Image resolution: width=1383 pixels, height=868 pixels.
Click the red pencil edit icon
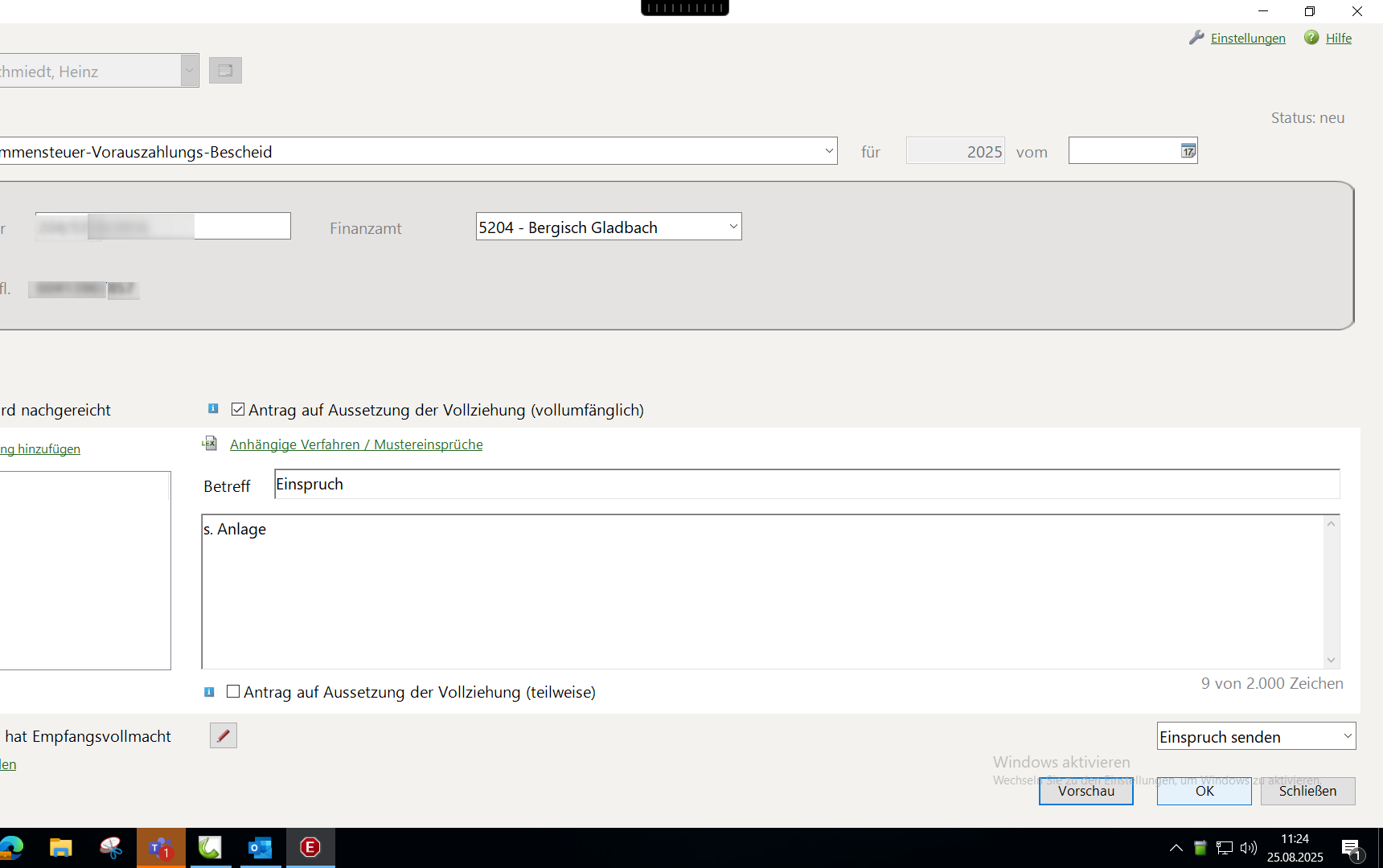click(224, 735)
